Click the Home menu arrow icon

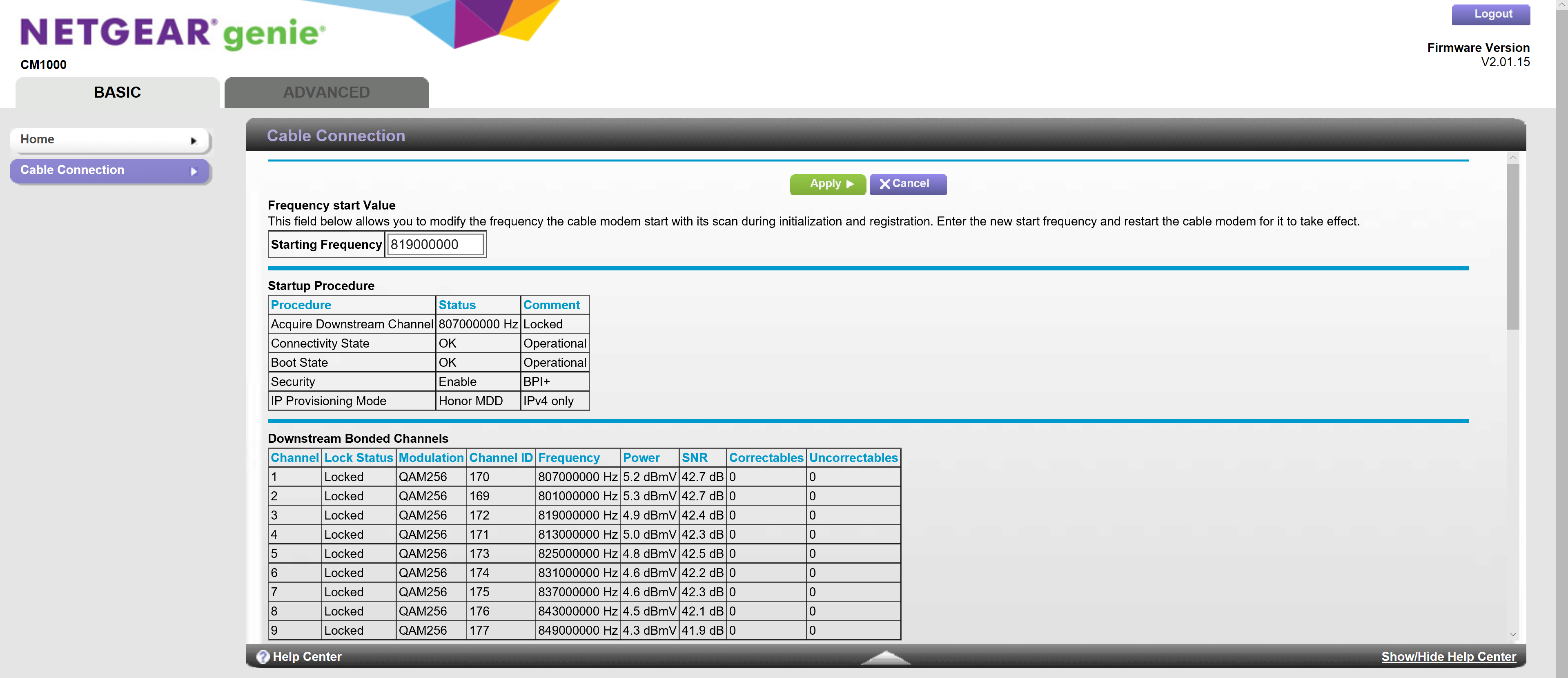click(x=194, y=141)
